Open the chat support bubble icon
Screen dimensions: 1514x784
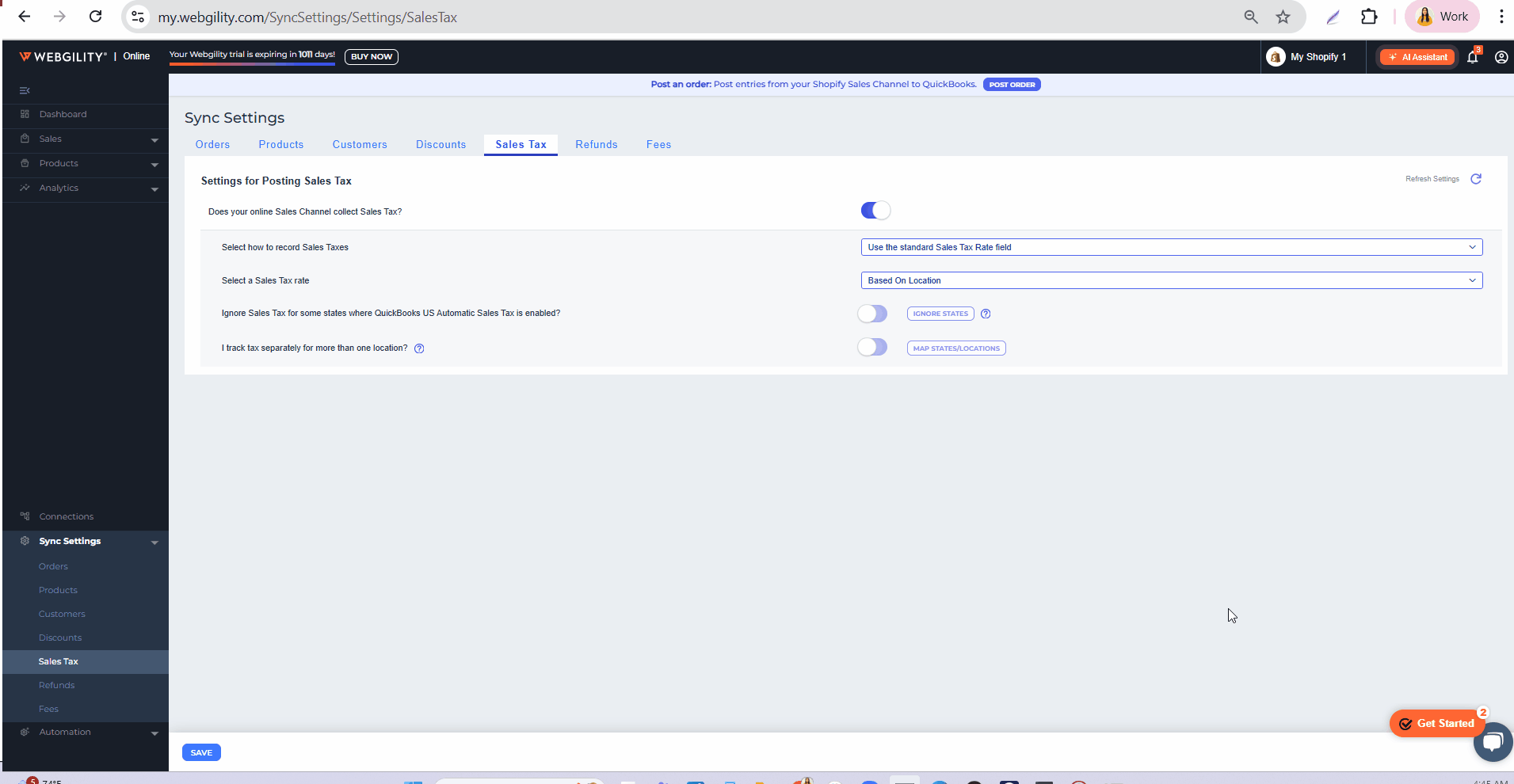coord(1493,742)
